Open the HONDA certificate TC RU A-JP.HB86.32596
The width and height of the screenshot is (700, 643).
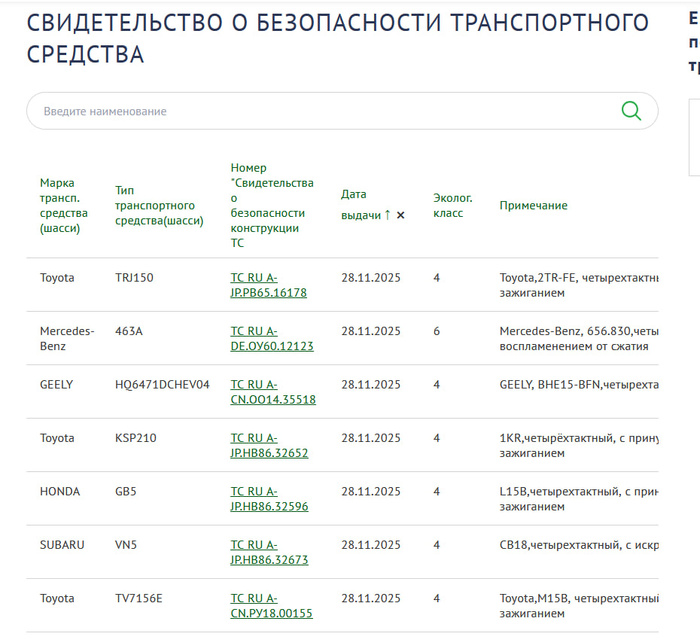click(x=269, y=499)
